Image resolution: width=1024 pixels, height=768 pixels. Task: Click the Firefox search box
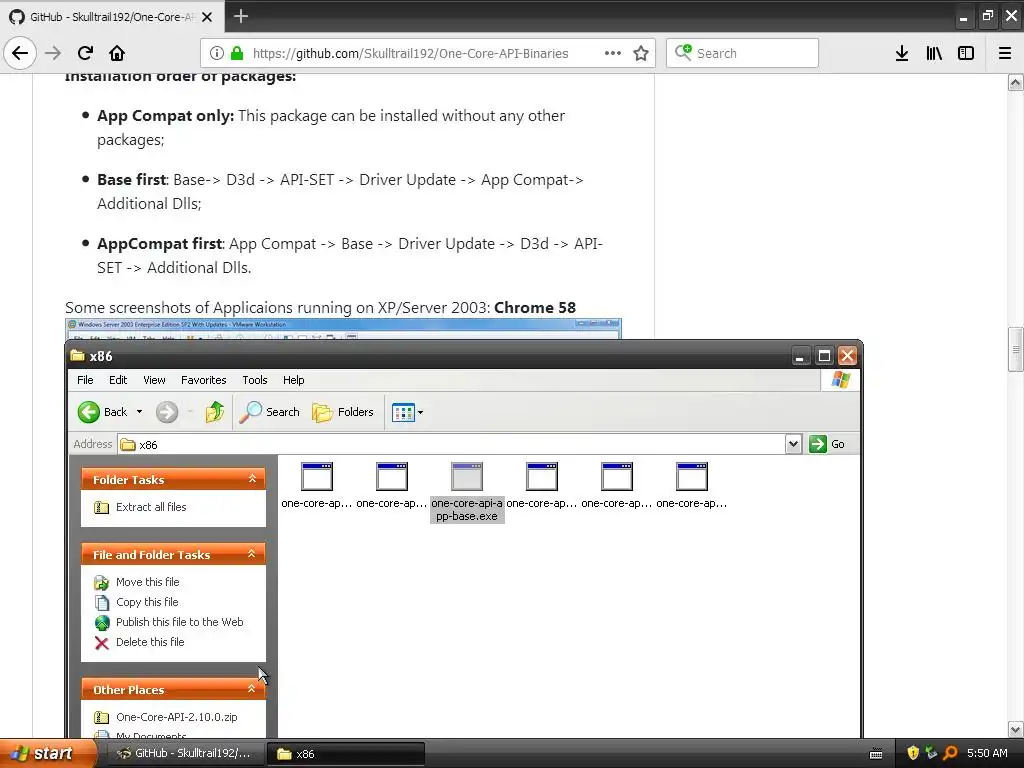(742, 53)
